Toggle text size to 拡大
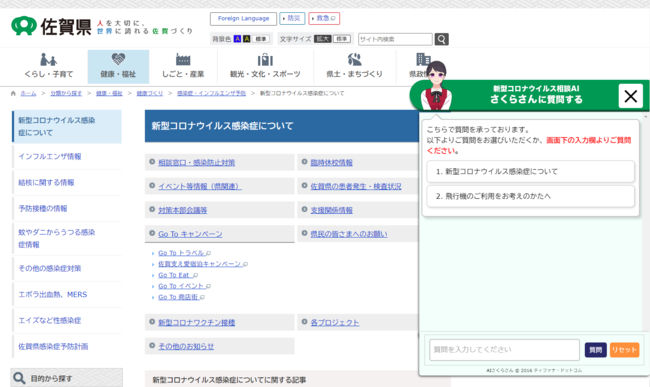The image size is (650, 387). (323, 39)
